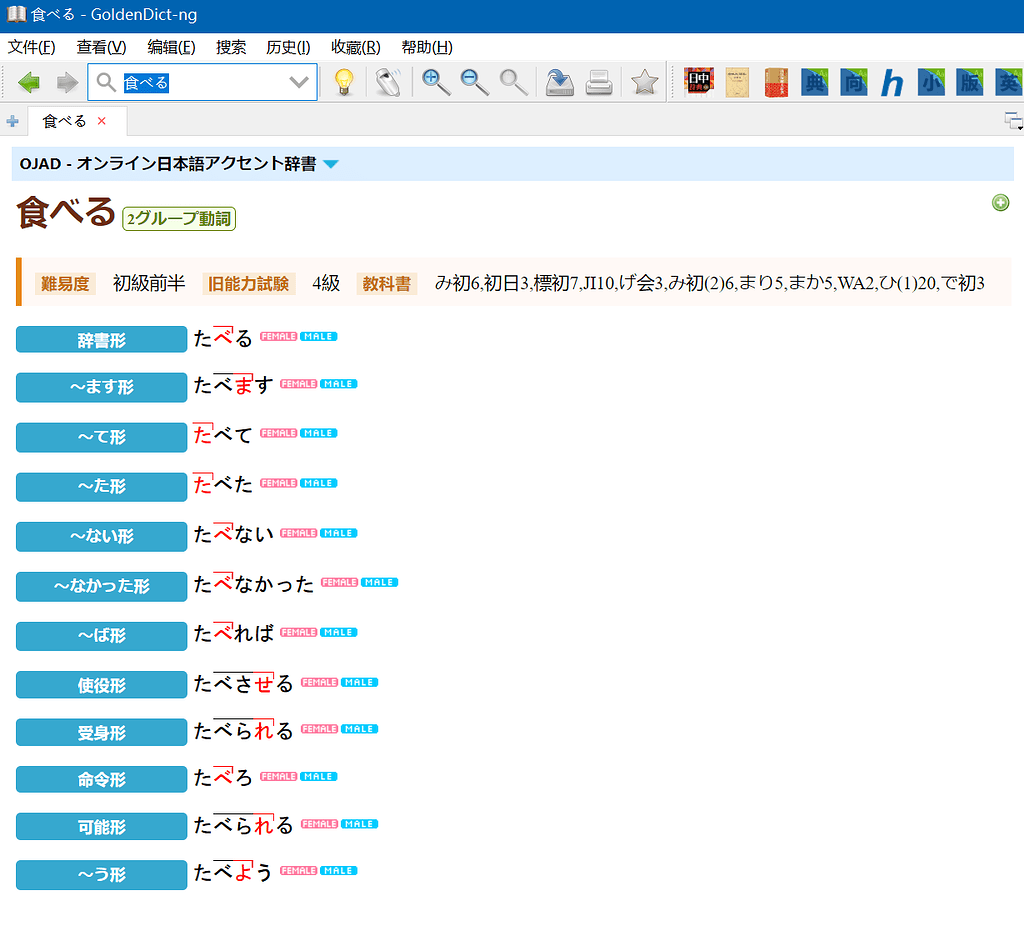Click the word たべさせる

pos(243,684)
